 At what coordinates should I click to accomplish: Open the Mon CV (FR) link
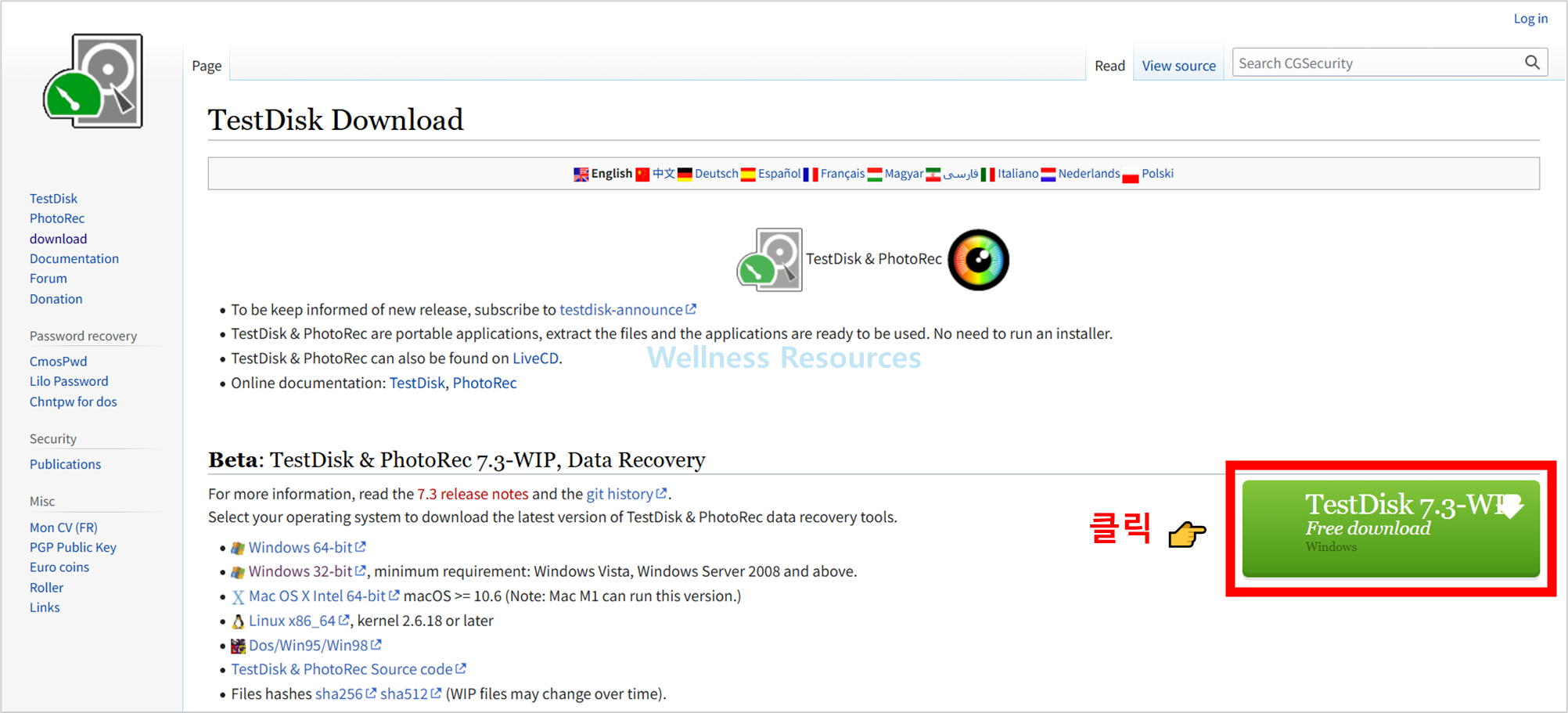(x=63, y=528)
